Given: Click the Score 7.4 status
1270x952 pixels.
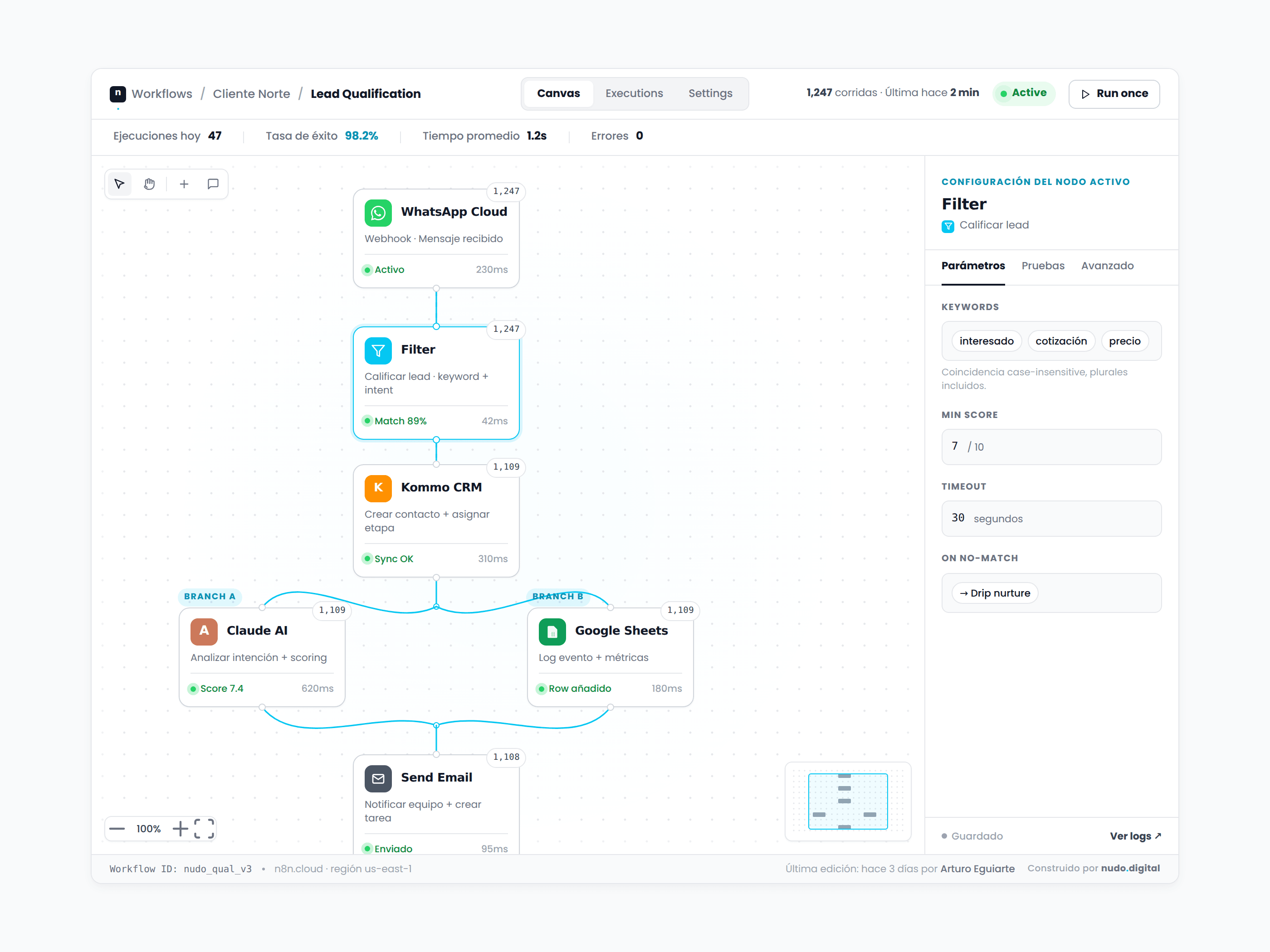Looking at the screenshot, I should (216, 689).
